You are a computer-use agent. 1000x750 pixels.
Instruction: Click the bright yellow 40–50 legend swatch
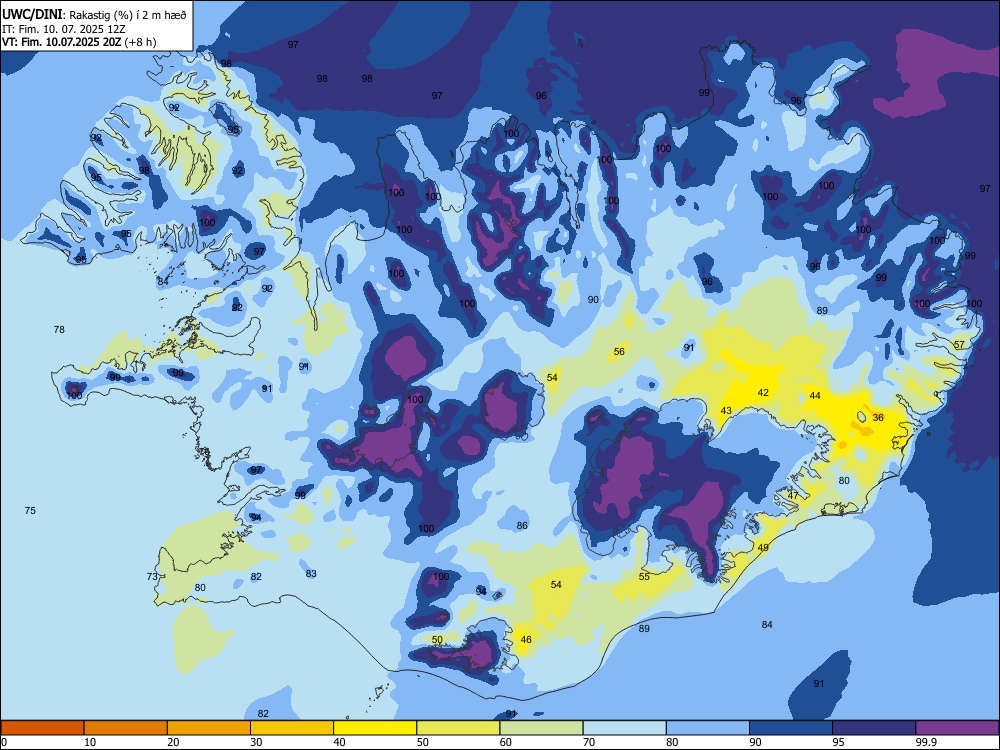pyautogui.click(x=375, y=728)
